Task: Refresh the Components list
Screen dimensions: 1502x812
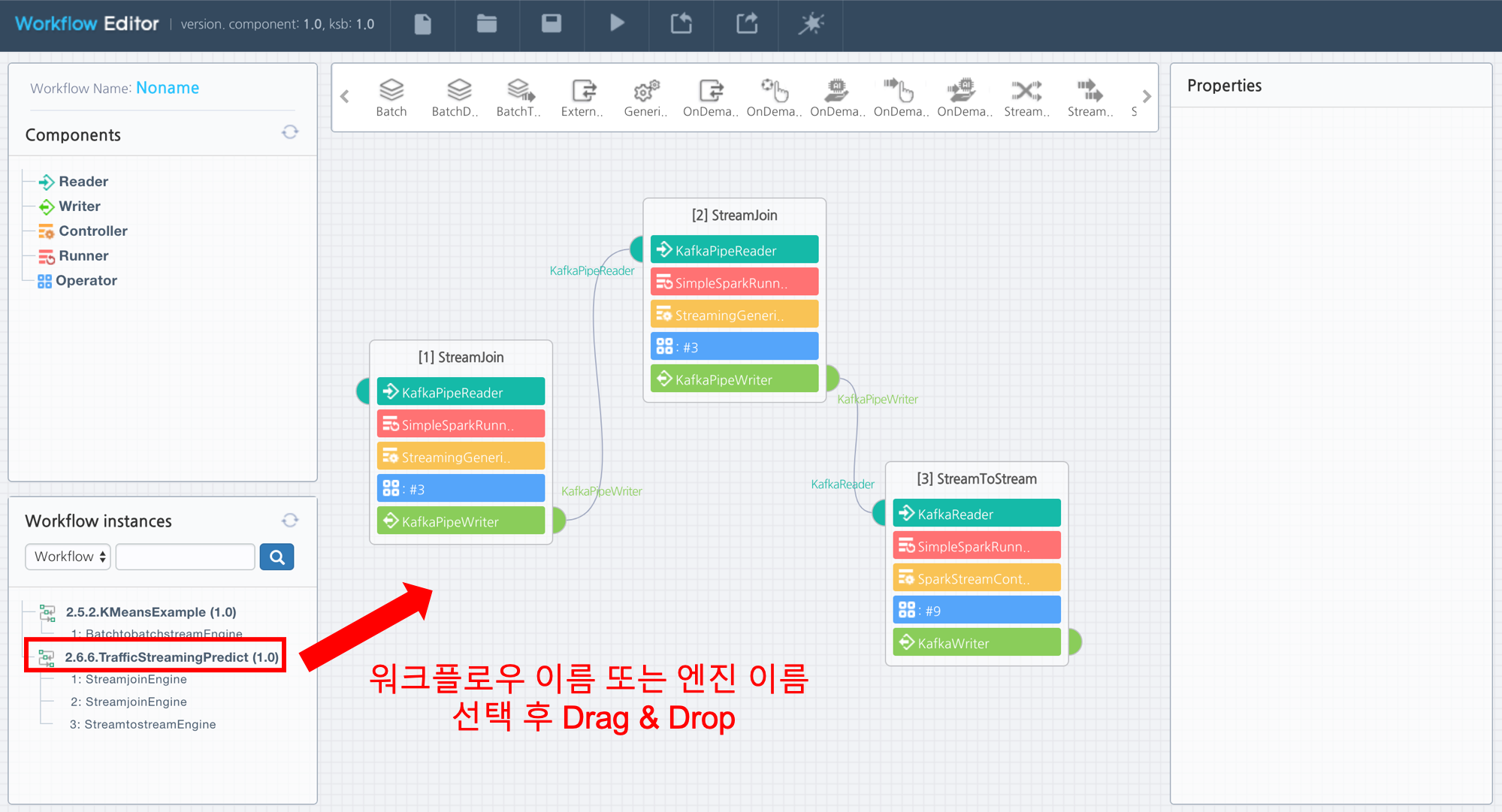Action: point(290,132)
